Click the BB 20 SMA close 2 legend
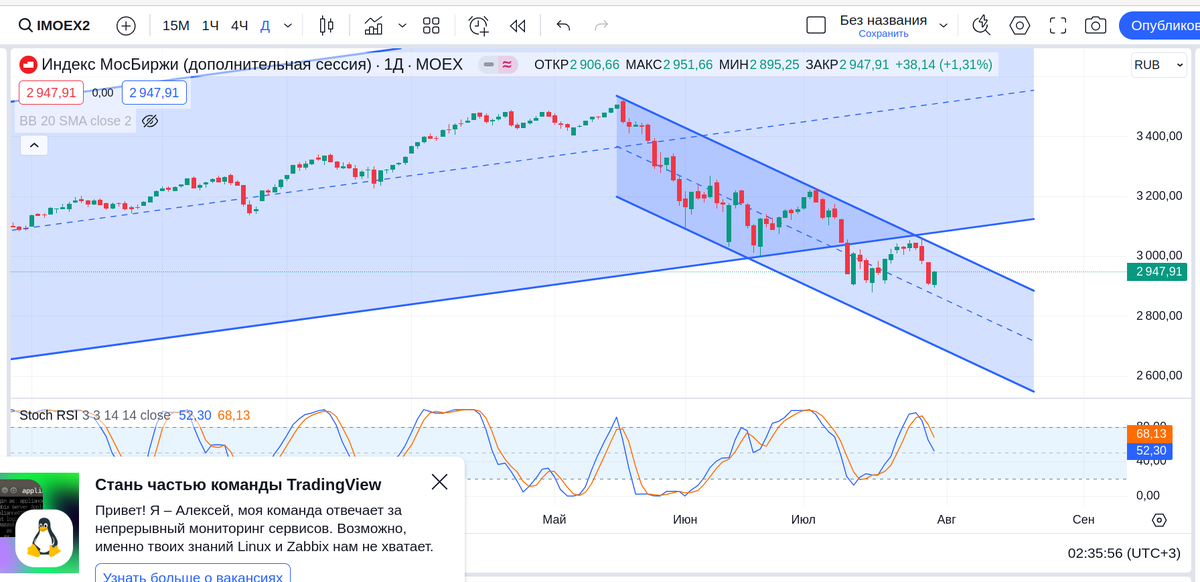This screenshot has height=582, width=1200. pyautogui.click(x=75, y=121)
